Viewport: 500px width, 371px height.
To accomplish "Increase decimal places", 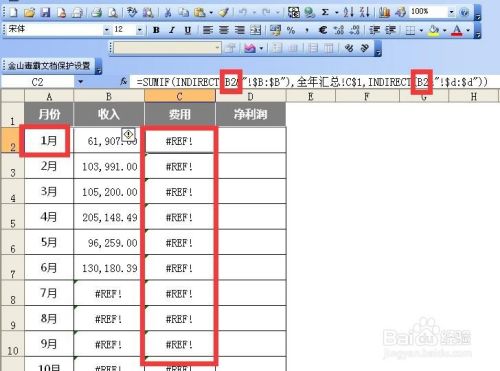I will pos(339,30).
